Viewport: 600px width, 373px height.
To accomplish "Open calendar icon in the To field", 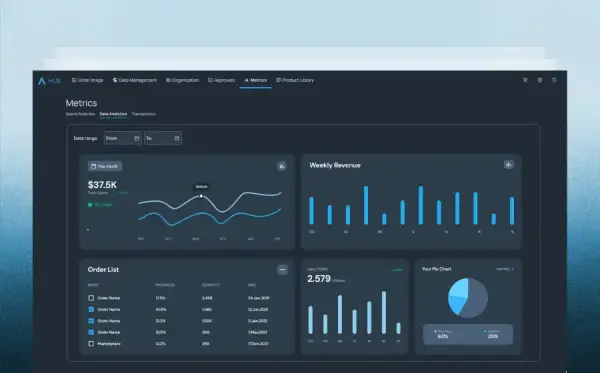I will coord(177,138).
